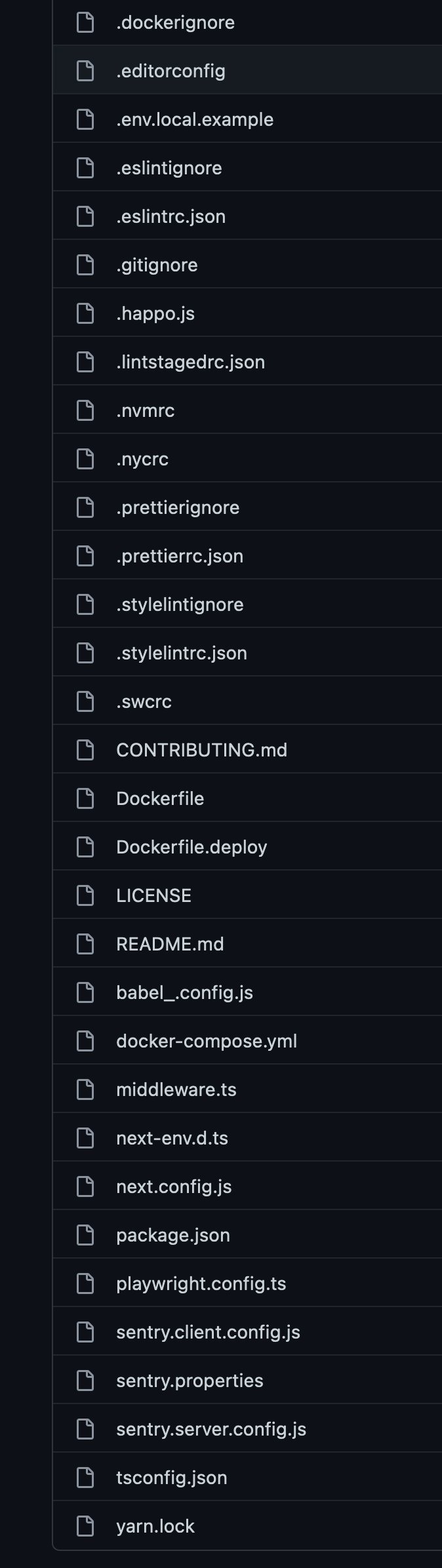The height and width of the screenshot is (1568, 442).
Task: Open the docker-compose.yml file
Action: click(x=207, y=1041)
